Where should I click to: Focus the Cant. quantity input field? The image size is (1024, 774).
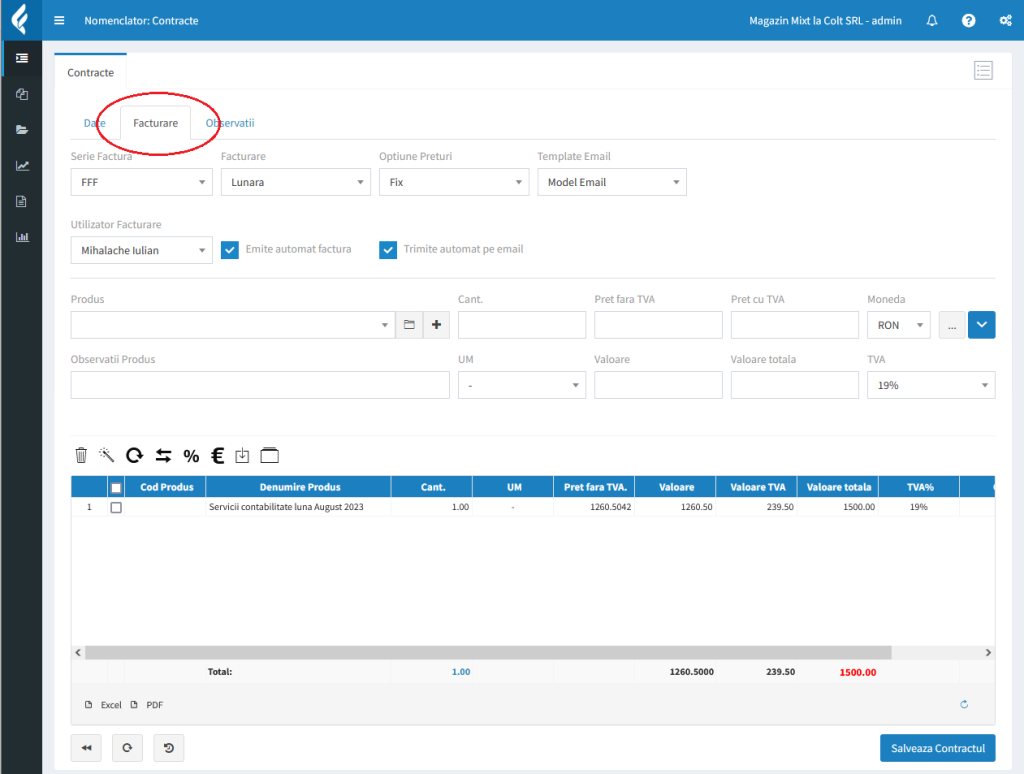coord(522,325)
